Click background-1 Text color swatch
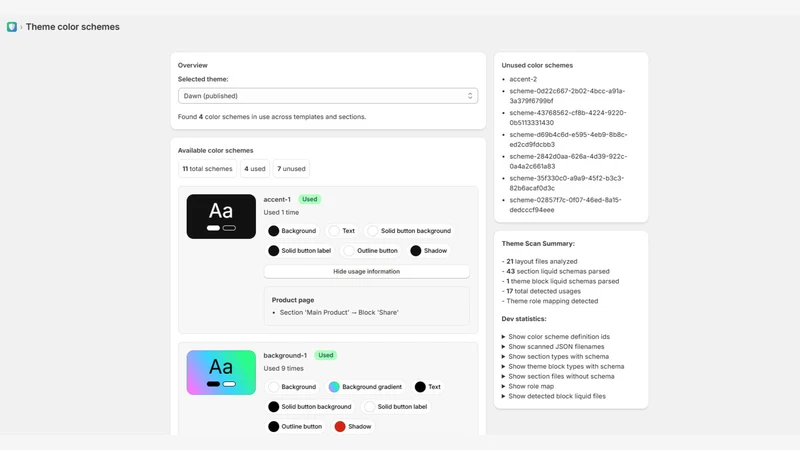The width and height of the screenshot is (800, 450). tap(420, 387)
